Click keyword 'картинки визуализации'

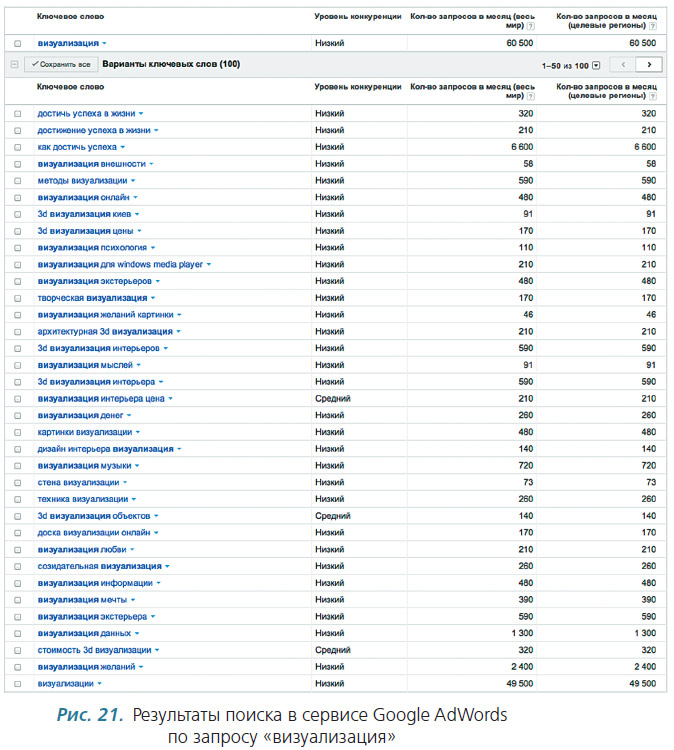[x=85, y=432]
